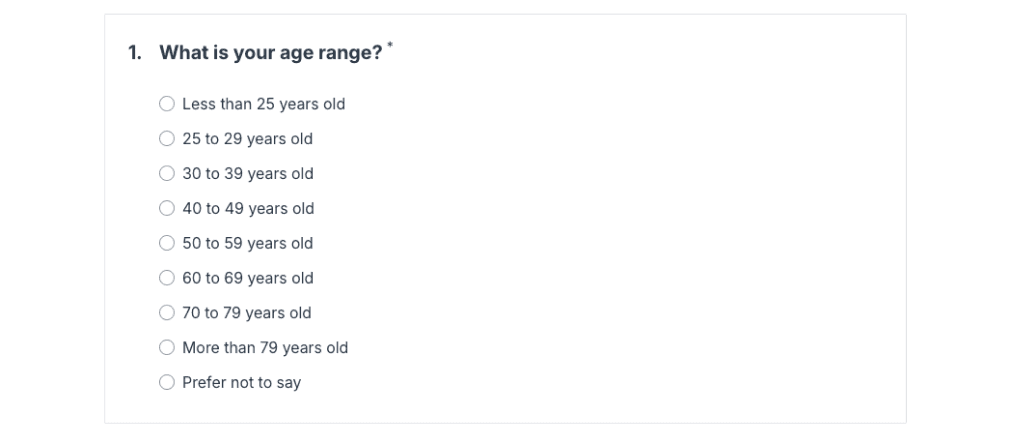Select the Less than 25 years old radio button

point(167,104)
